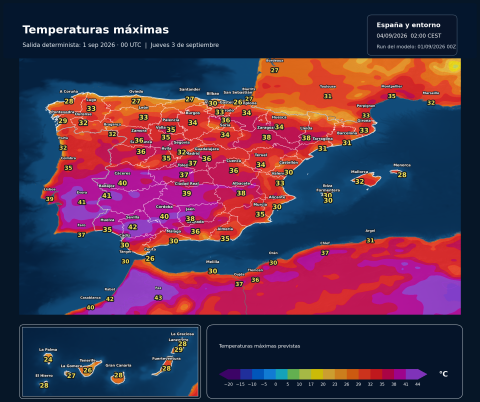This screenshot has width=480, height=402.
Task: Click the 0 tick on the color scale
Action: pos(276,384)
